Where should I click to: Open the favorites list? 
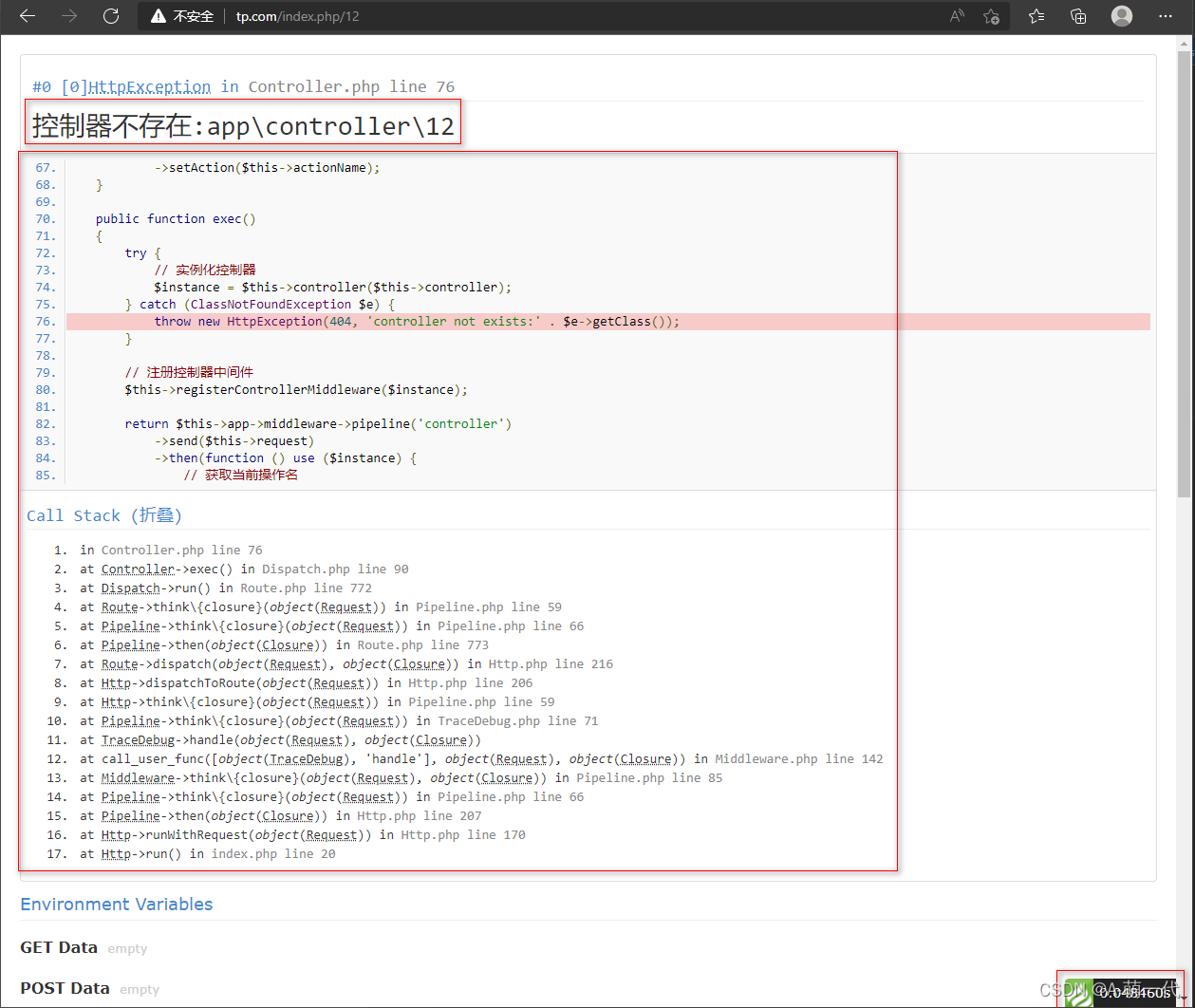point(1036,16)
